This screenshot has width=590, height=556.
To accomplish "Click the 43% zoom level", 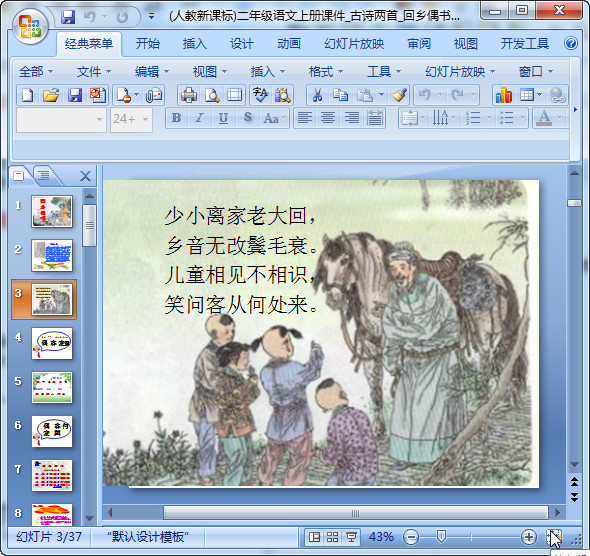I will (x=381, y=537).
